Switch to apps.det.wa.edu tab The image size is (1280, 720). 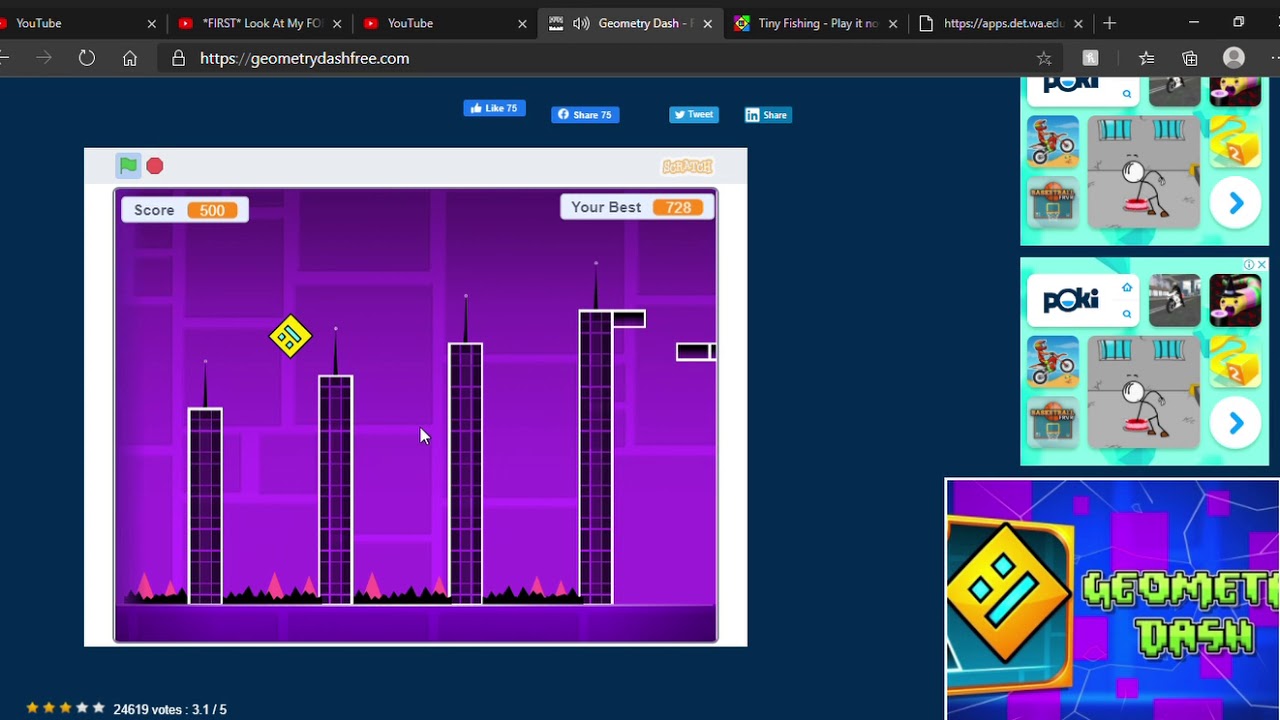[1000, 23]
